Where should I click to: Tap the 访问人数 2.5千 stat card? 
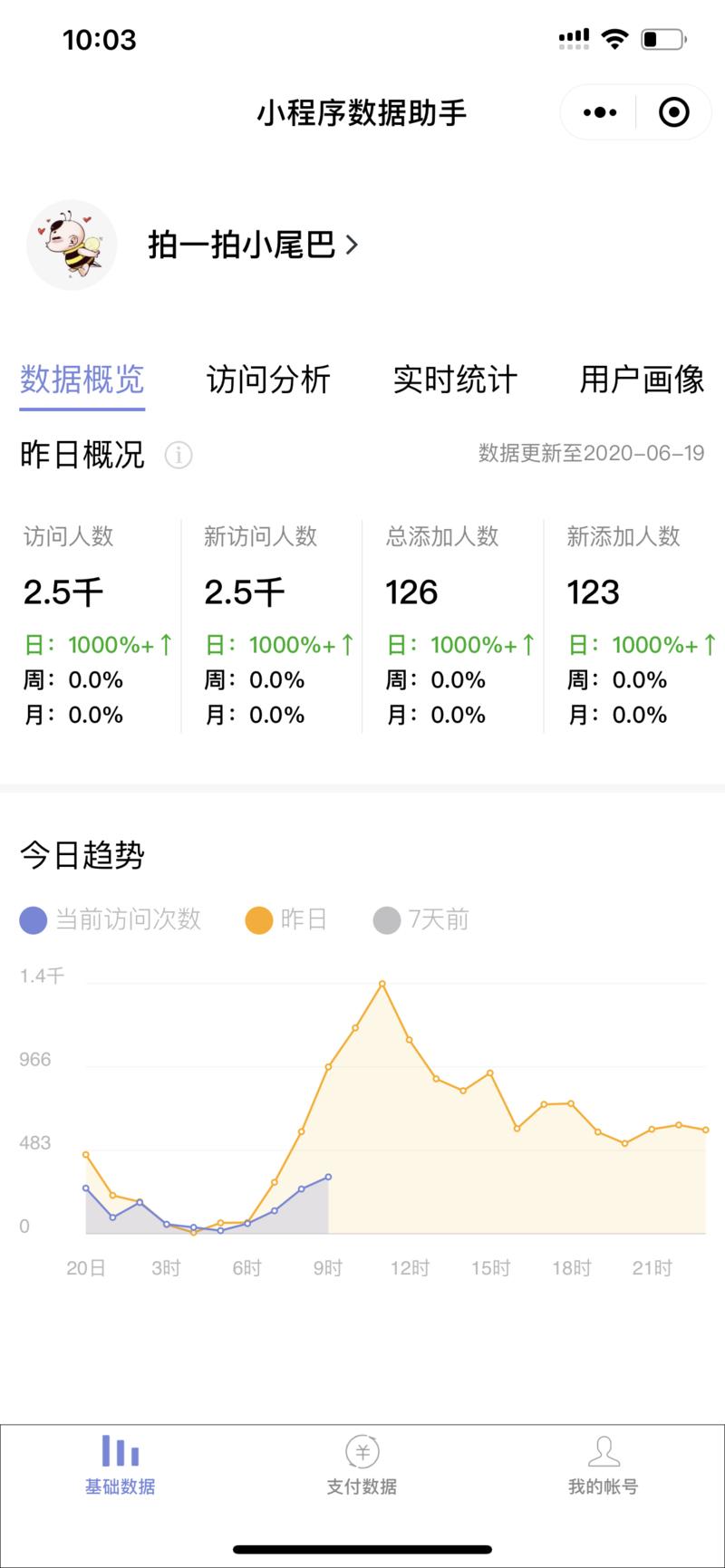coord(91,625)
